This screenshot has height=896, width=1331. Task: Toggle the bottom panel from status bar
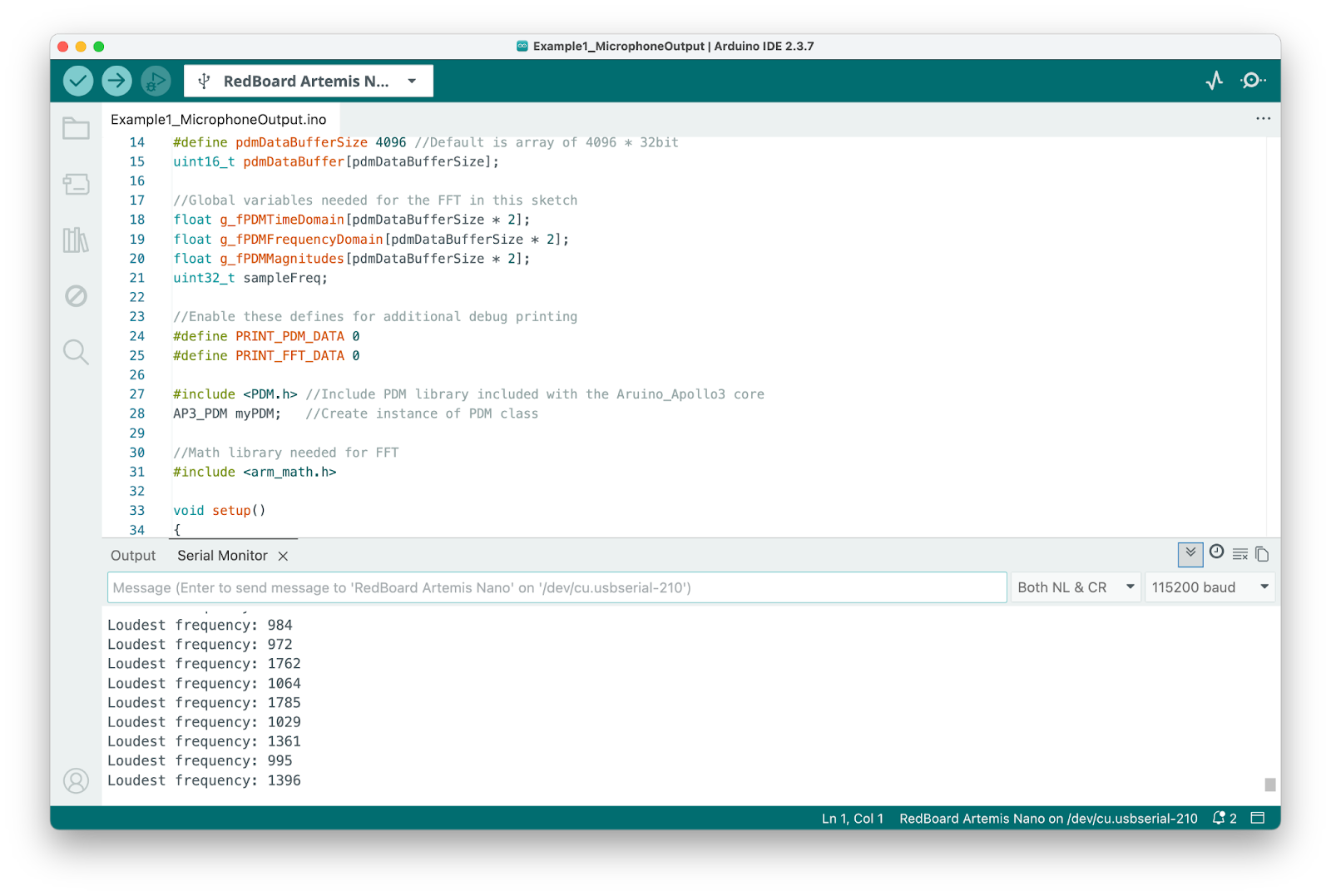tap(1258, 818)
